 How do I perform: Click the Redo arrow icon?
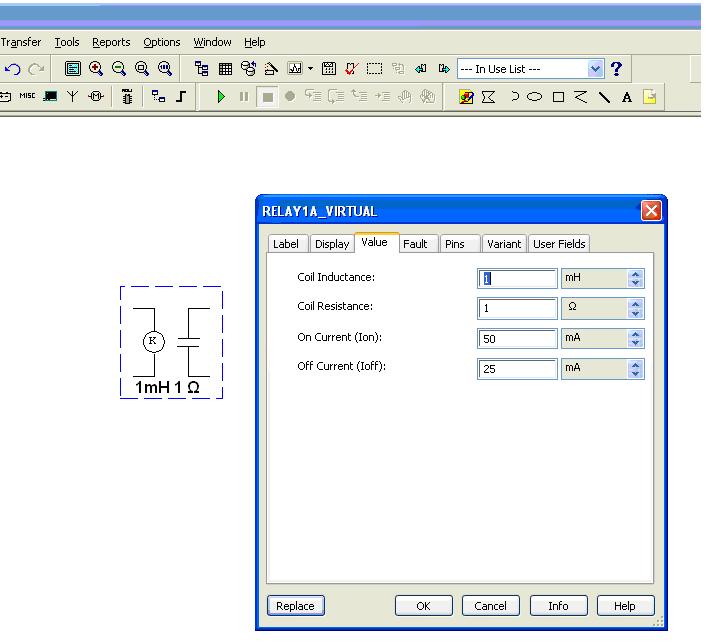(x=36, y=69)
